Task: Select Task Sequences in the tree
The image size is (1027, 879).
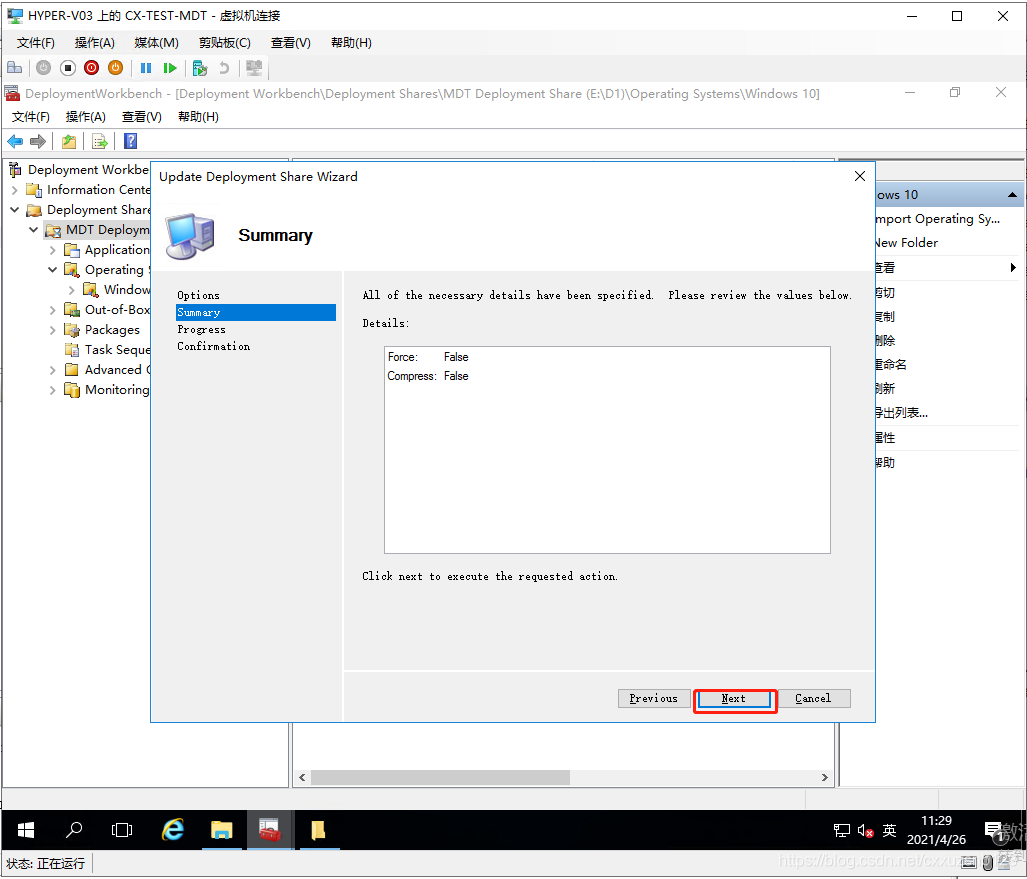Action: 117,350
